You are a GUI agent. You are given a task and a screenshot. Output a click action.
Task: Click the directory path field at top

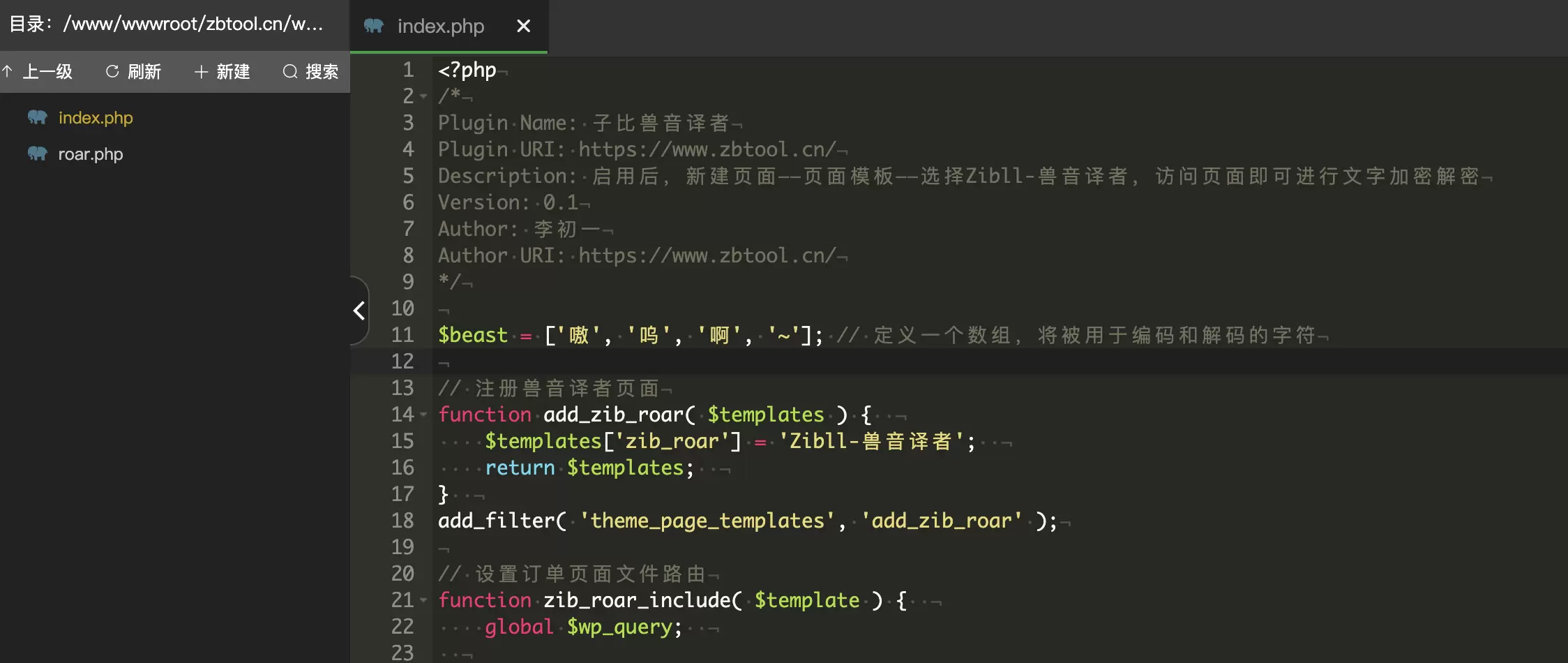tap(167, 24)
